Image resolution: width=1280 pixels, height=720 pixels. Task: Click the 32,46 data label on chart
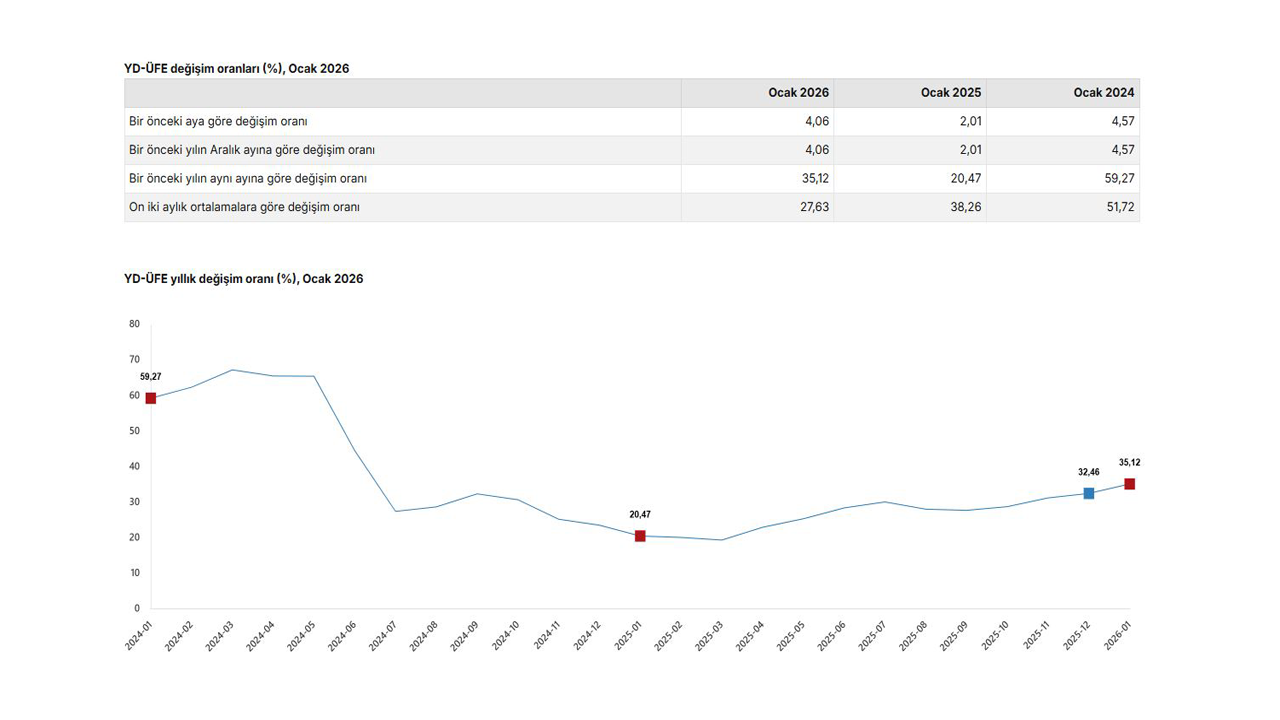coord(1088,472)
